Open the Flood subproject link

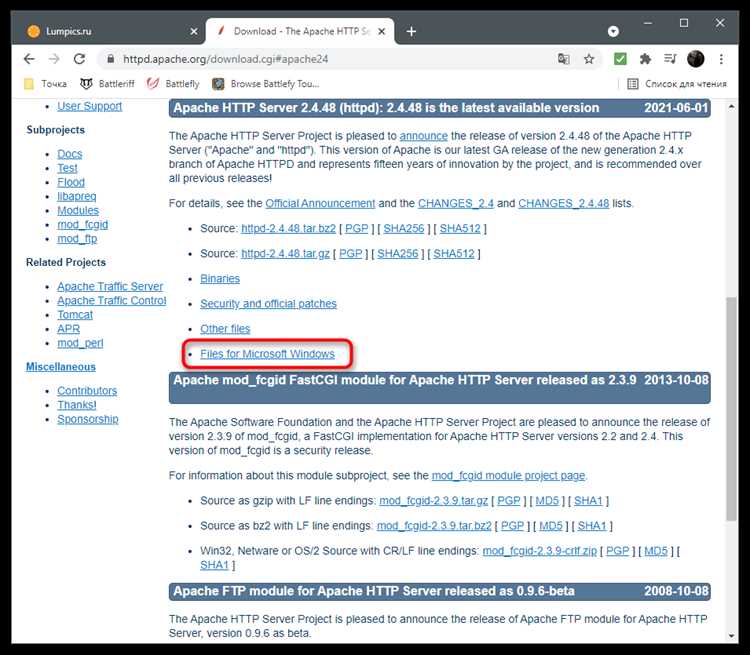tap(71, 182)
